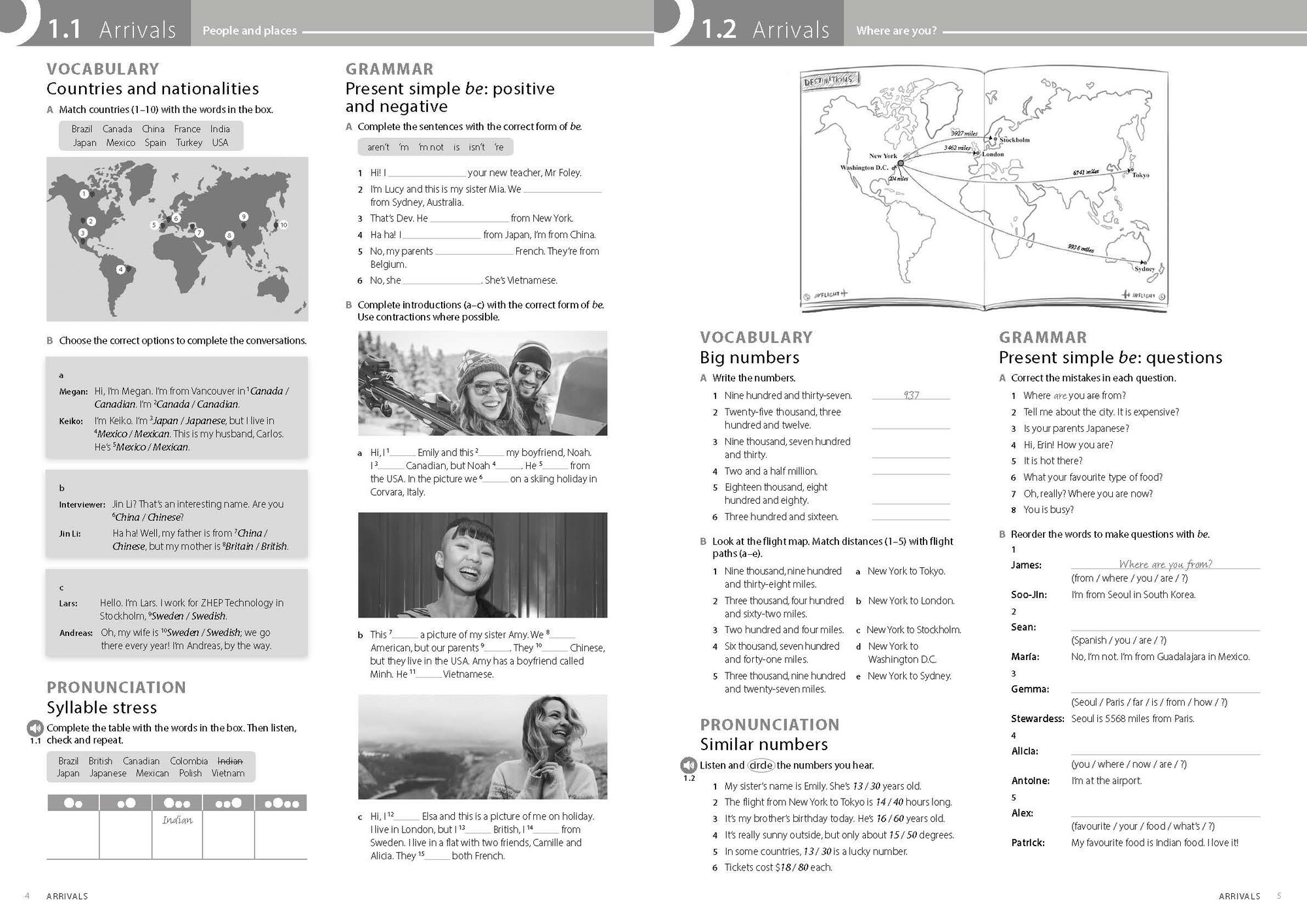Click audio speaker icon for track 1.1
The image size is (1307, 924).
click(x=35, y=728)
